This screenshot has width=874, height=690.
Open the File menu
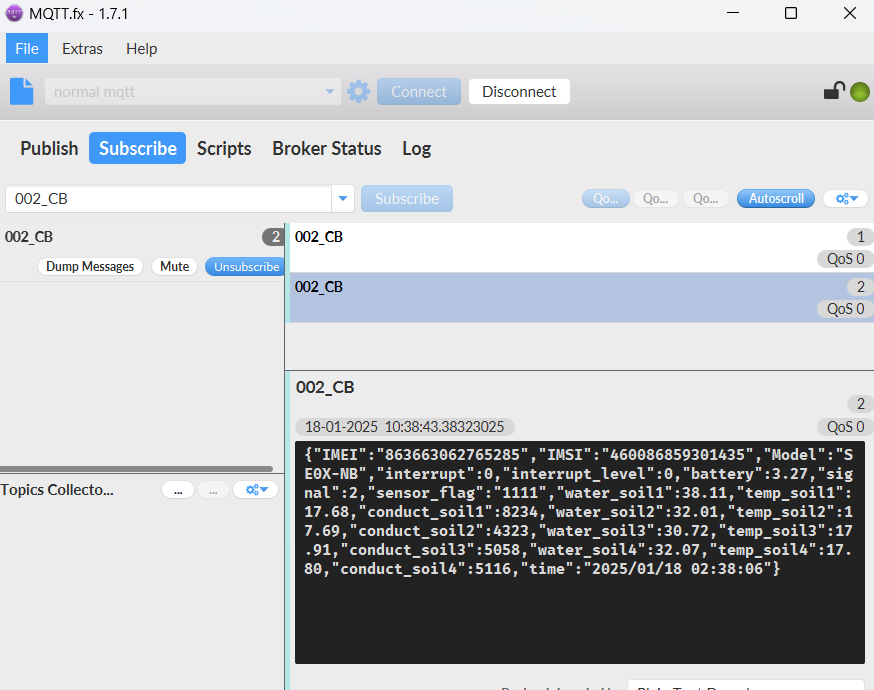(x=27, y=48)
